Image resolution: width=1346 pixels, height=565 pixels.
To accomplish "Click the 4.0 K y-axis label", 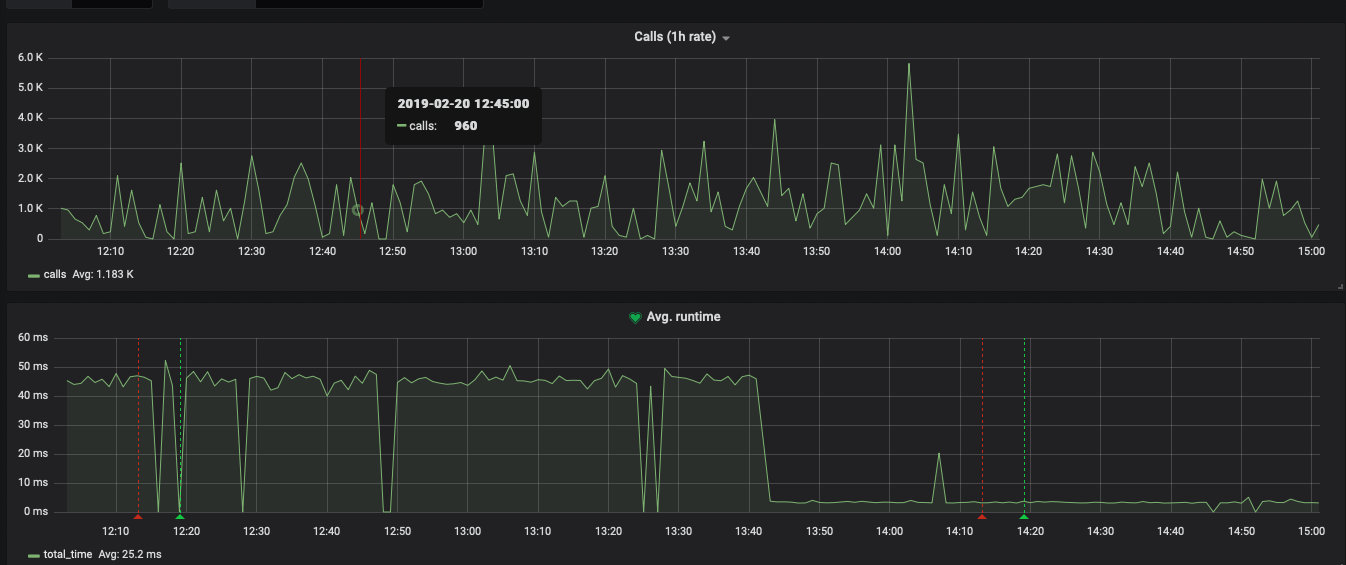I will (x=31, y=118).
